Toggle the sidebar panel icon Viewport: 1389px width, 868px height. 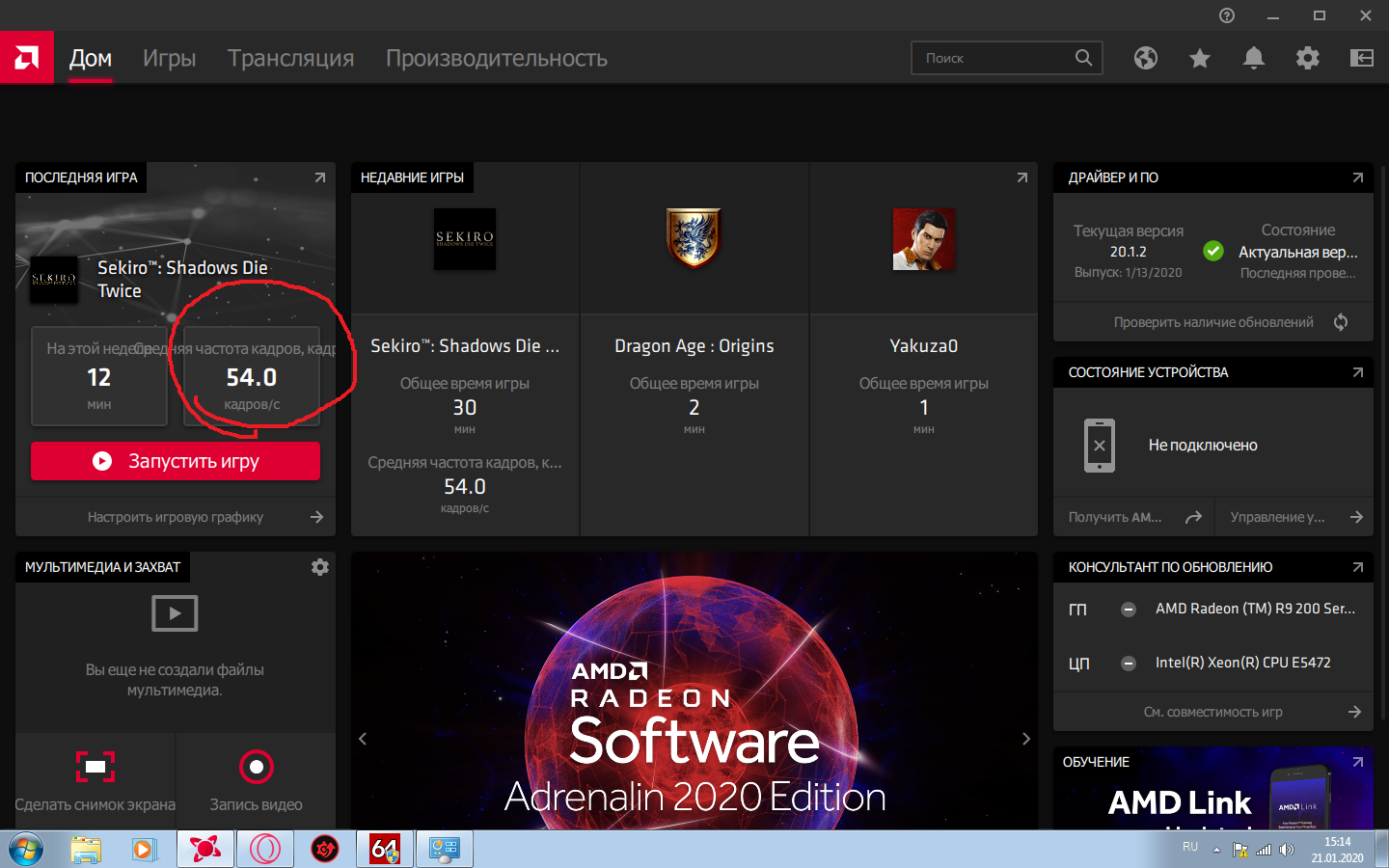1362,58
